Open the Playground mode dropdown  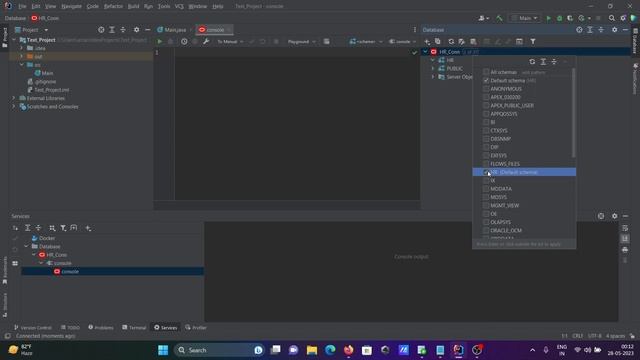click(302, 42)
